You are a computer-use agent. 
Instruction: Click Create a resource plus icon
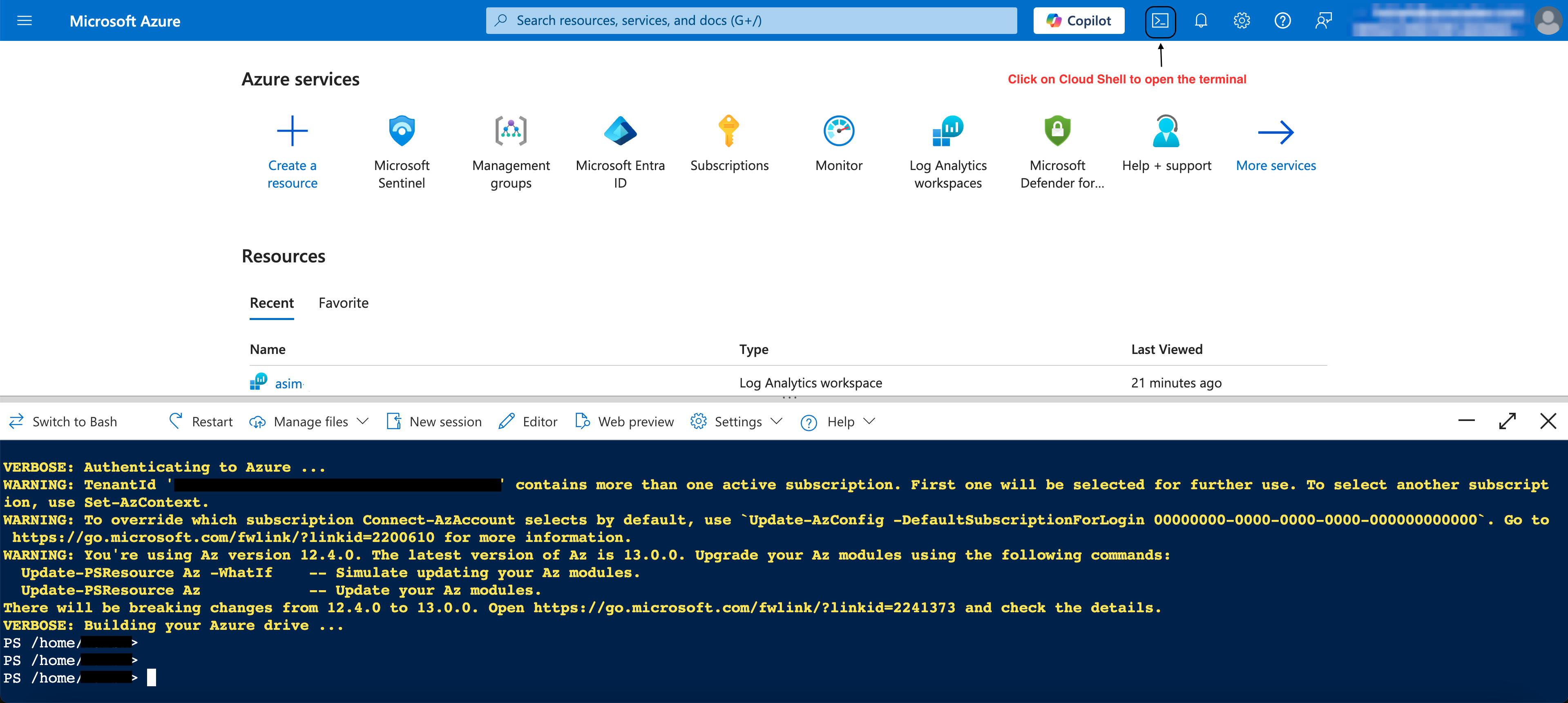pos(292,130)
